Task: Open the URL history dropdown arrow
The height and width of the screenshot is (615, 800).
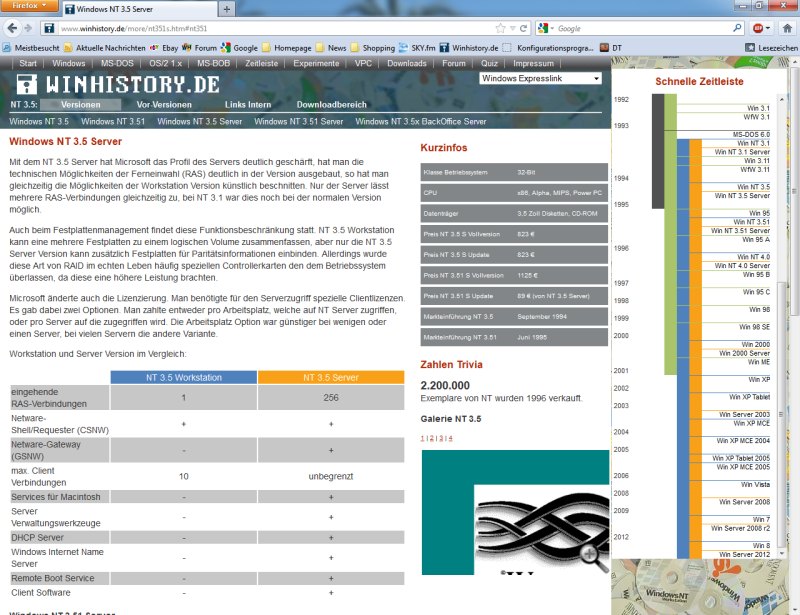Action: click(513, 29)
